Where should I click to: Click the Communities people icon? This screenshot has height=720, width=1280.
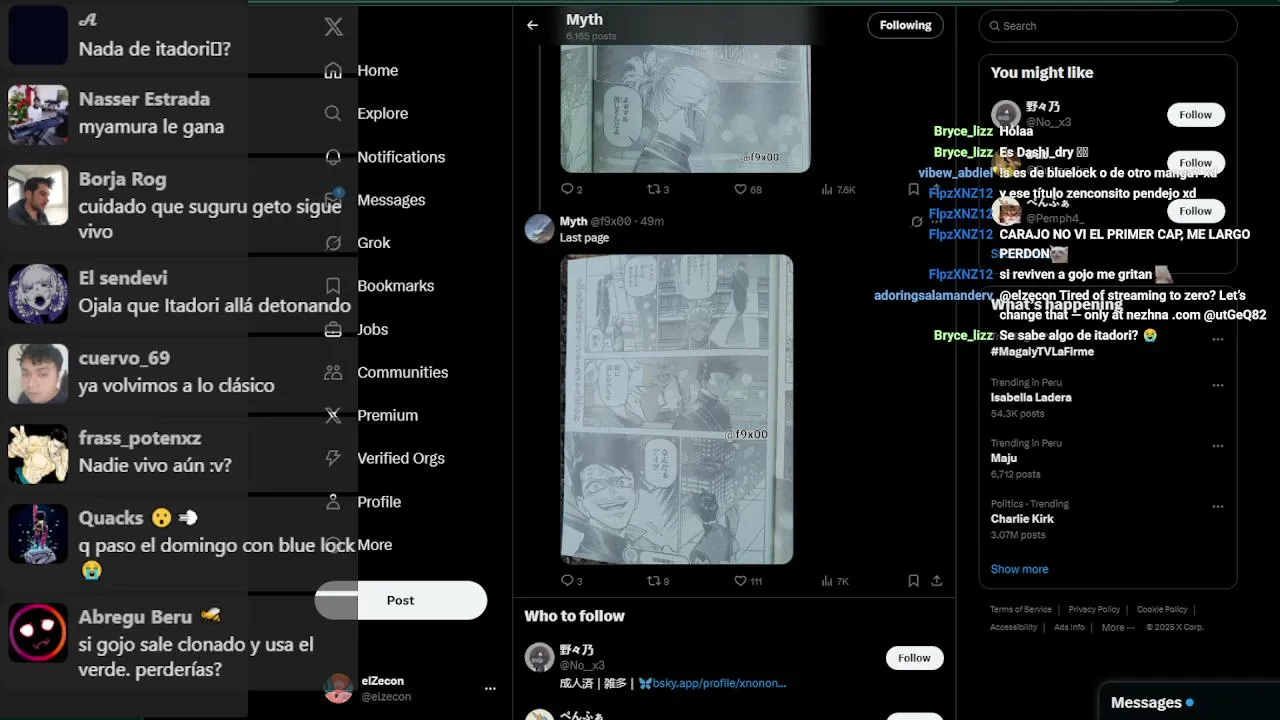(x=334, y=372)
